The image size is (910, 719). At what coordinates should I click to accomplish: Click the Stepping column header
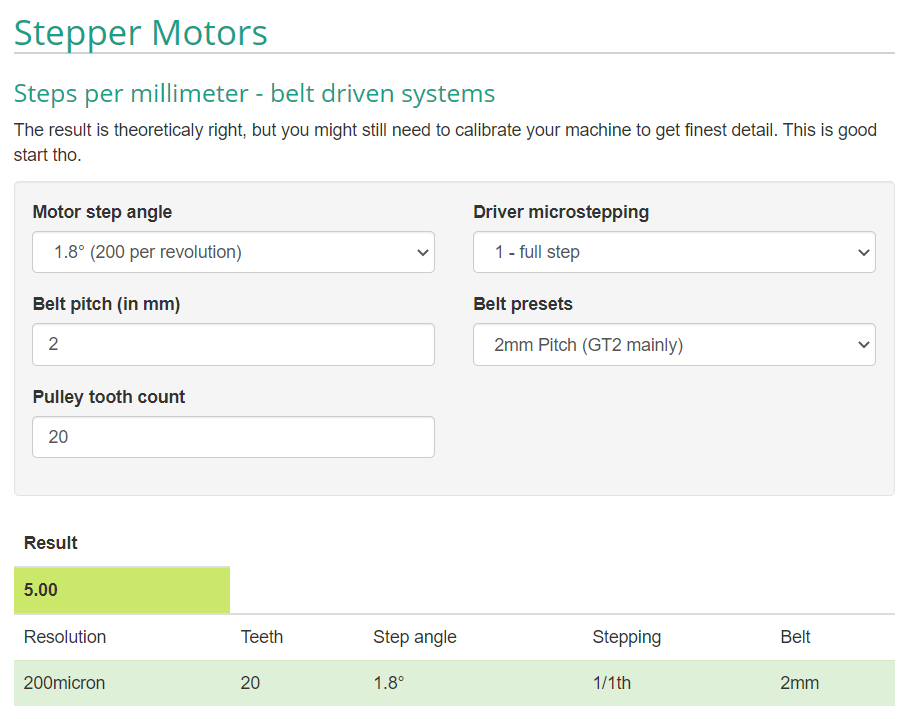(626, 637)
